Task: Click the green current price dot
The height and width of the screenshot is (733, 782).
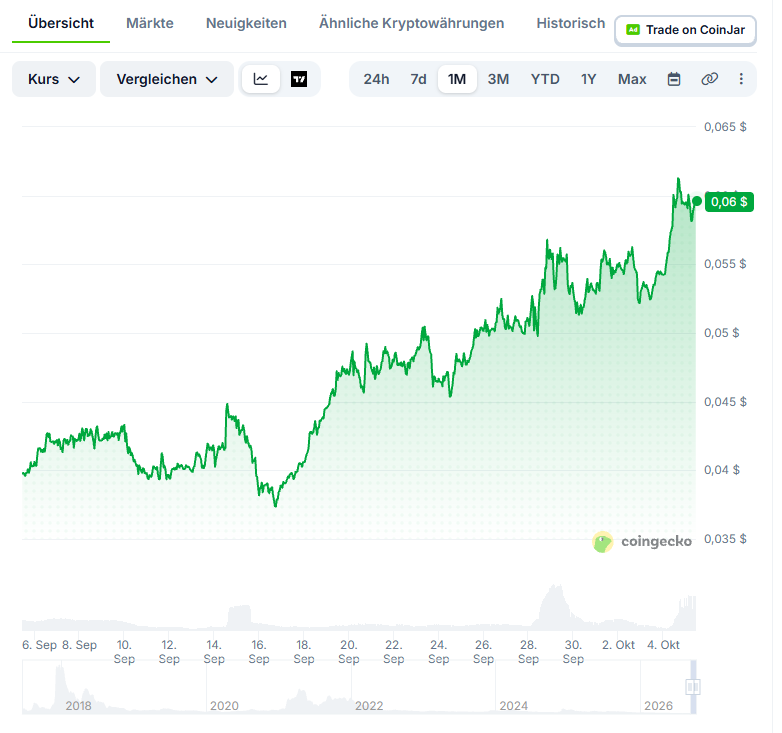Action: pyautogui.click(x=697, y=201)
